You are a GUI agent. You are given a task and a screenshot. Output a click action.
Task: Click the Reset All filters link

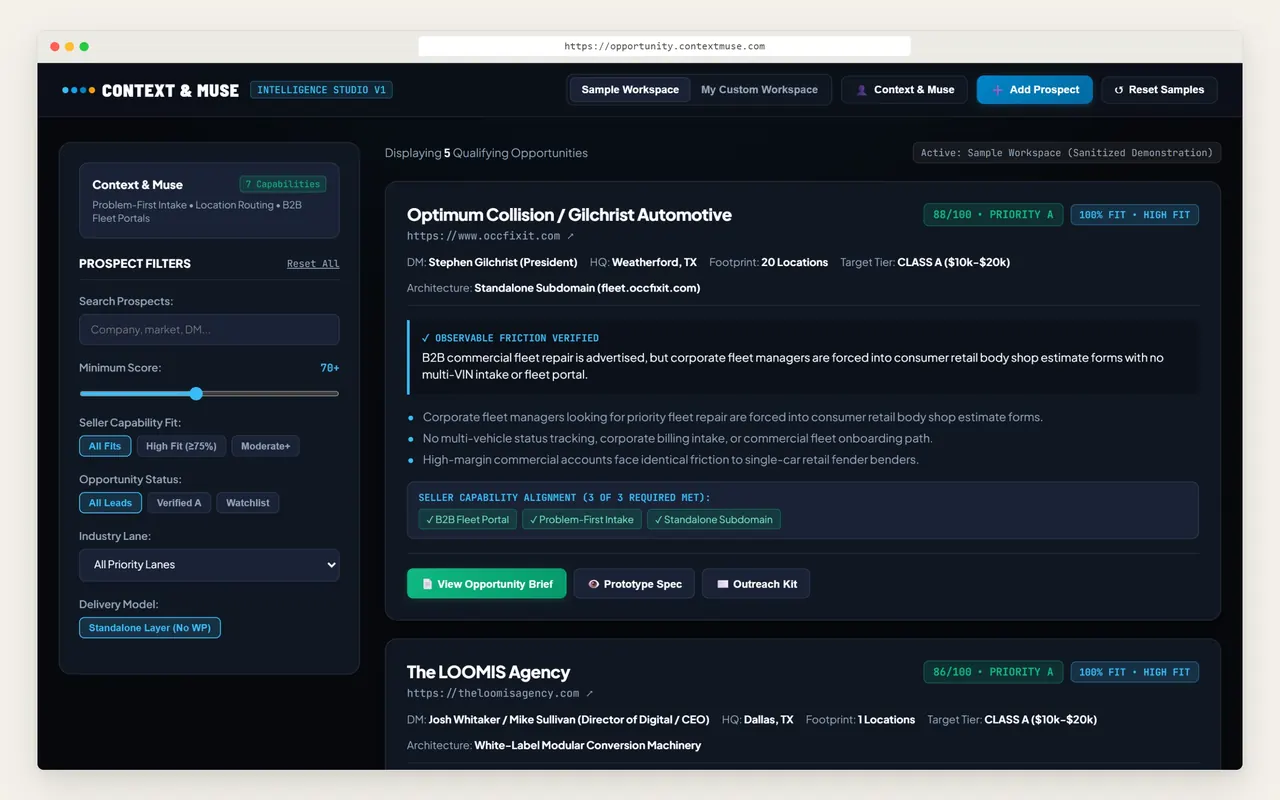(313, 264)
